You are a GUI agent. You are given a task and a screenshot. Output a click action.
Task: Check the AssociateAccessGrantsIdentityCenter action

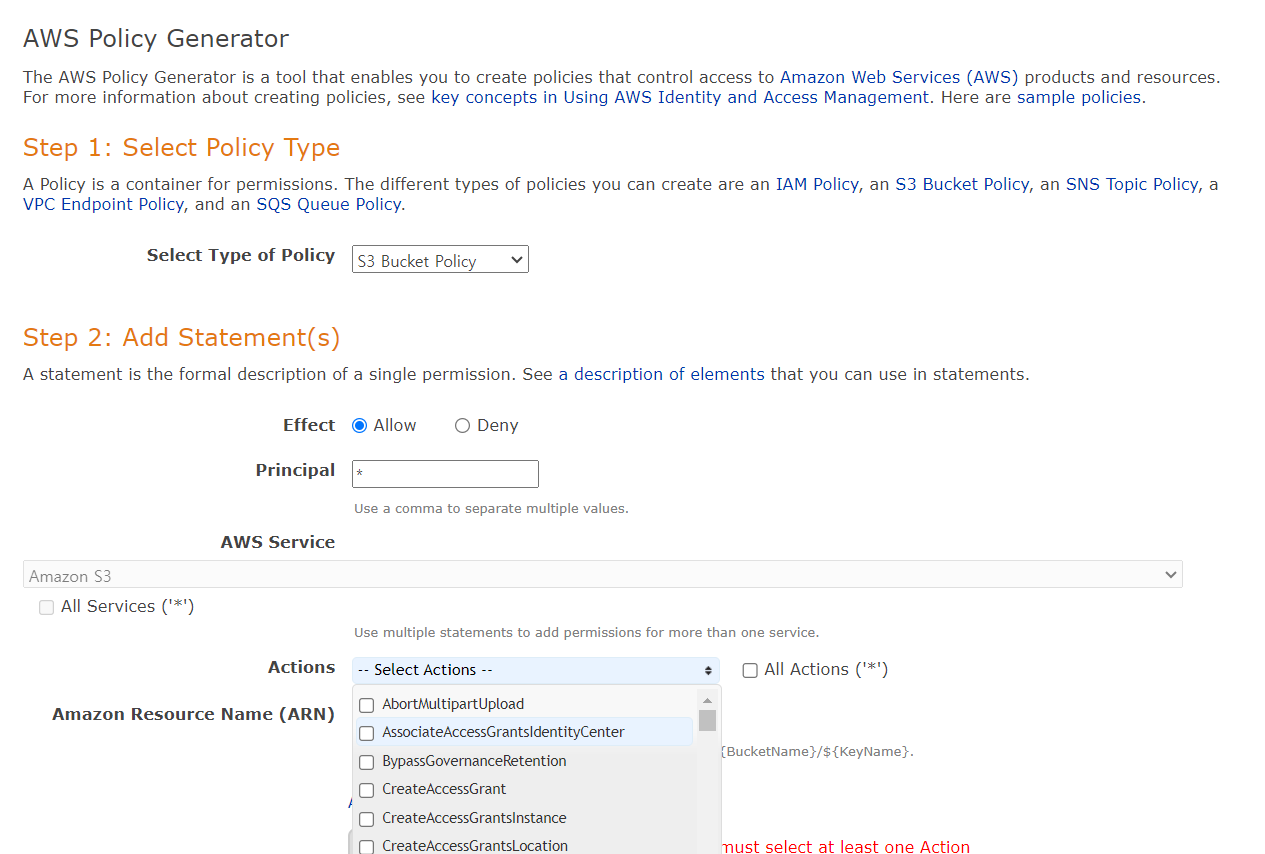pos(367,733)
